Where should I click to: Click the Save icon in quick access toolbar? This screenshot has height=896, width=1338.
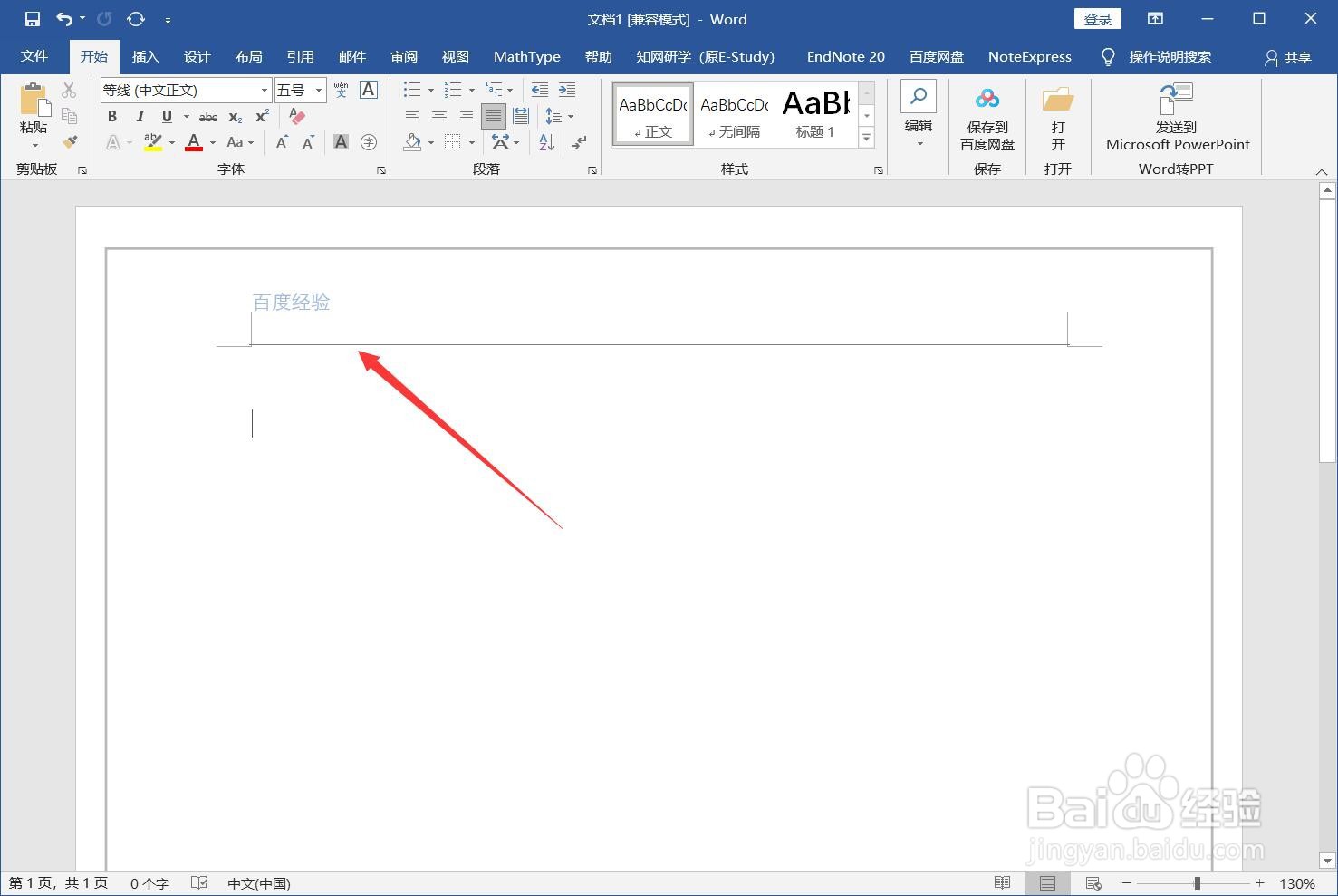tap(33, 19)
